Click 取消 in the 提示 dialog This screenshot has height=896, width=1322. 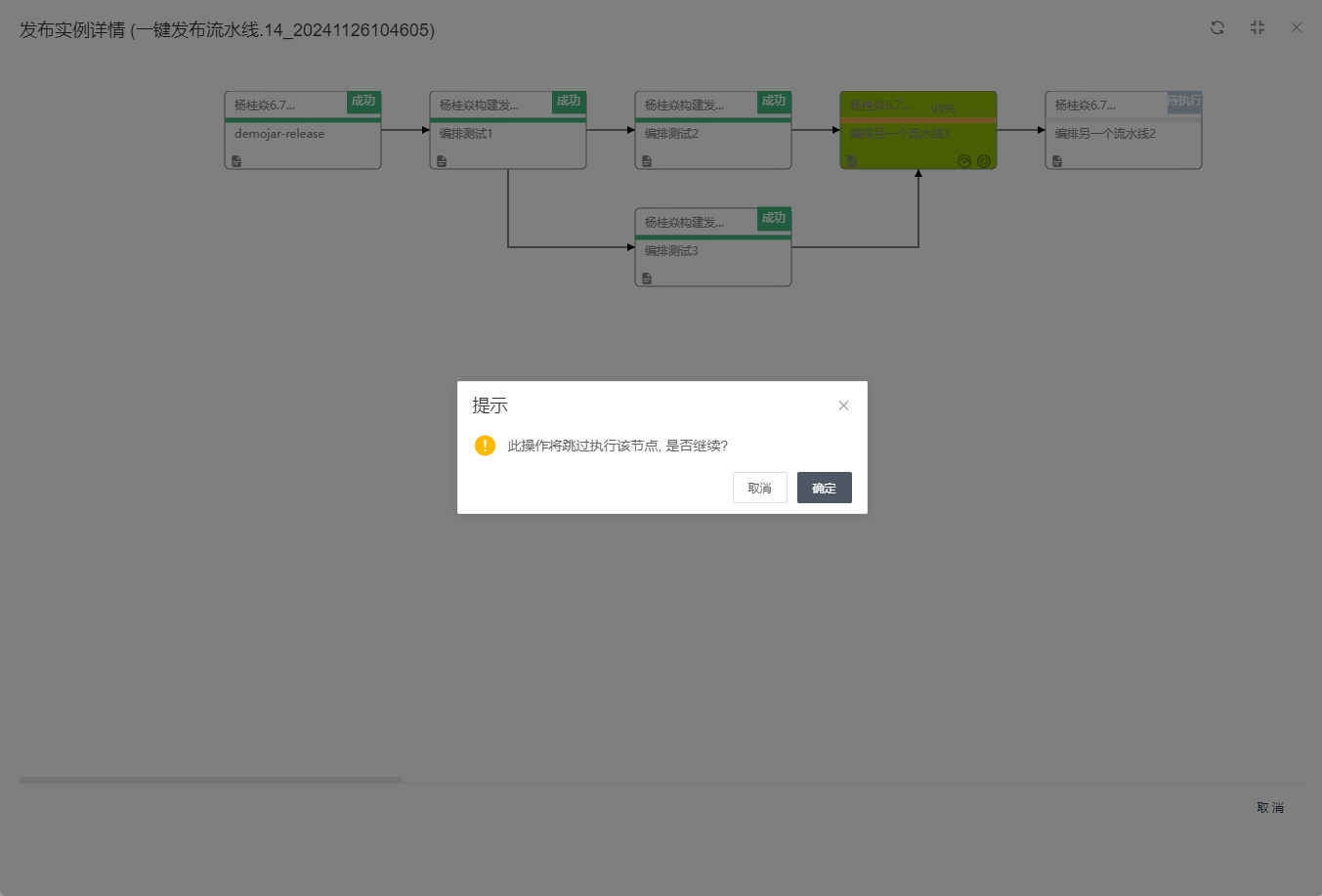click(759, 488)
